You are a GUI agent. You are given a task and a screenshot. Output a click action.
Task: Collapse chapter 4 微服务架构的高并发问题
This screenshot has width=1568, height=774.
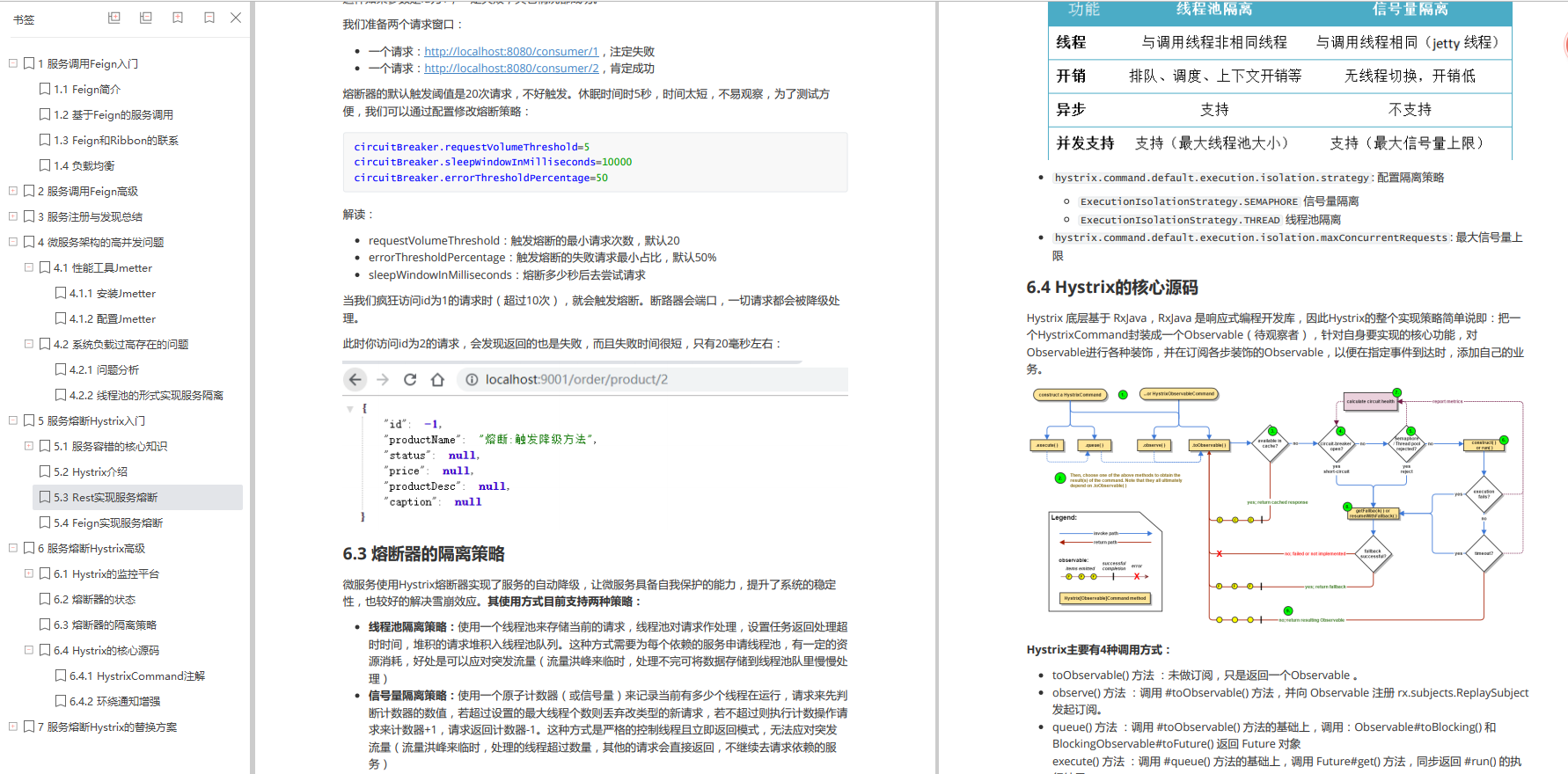pos(13,242)
